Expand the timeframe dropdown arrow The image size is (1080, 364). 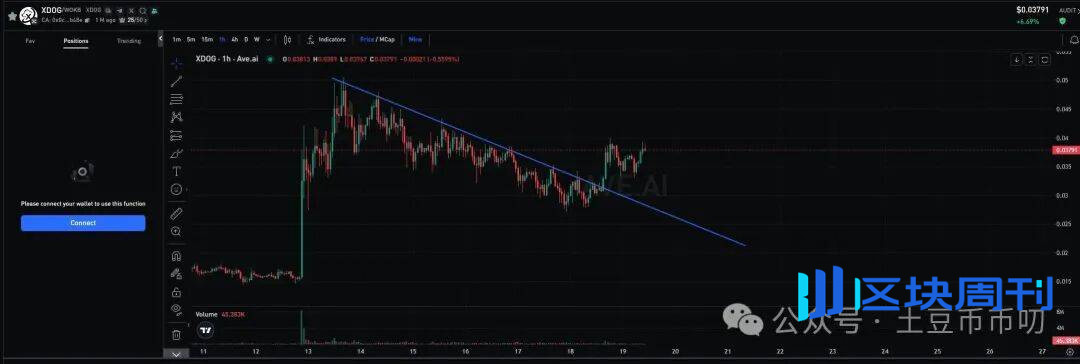pos(268,40)
